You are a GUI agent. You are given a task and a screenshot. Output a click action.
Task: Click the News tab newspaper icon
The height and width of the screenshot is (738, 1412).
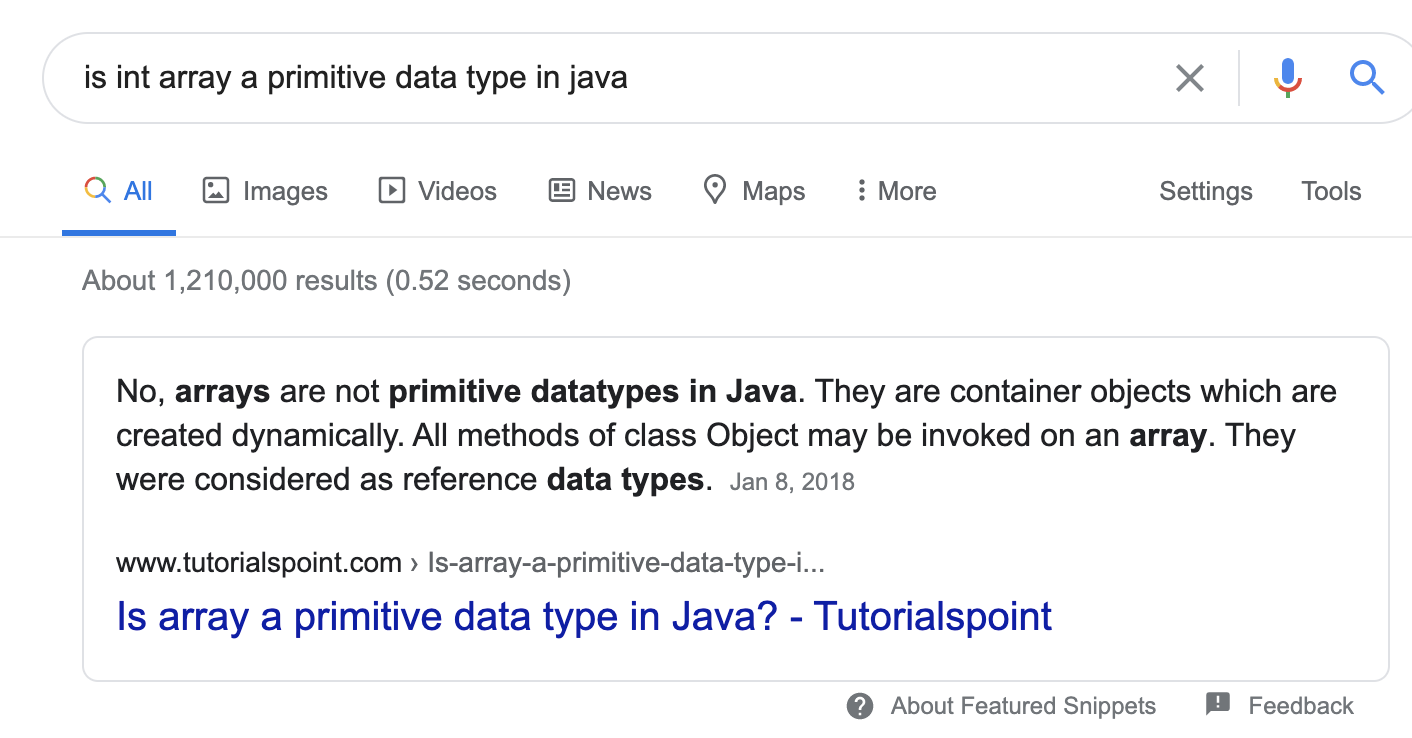[x=562, y=190]
